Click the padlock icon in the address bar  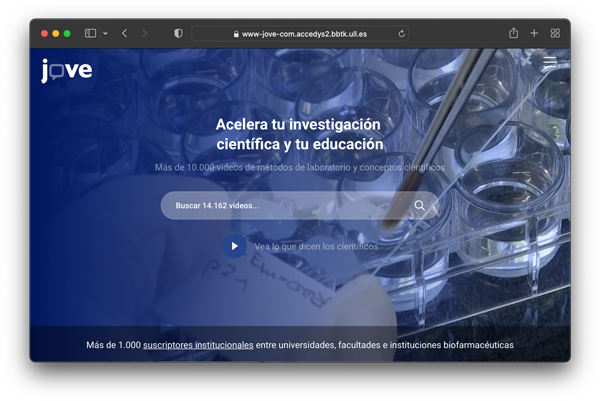point(236,33)
